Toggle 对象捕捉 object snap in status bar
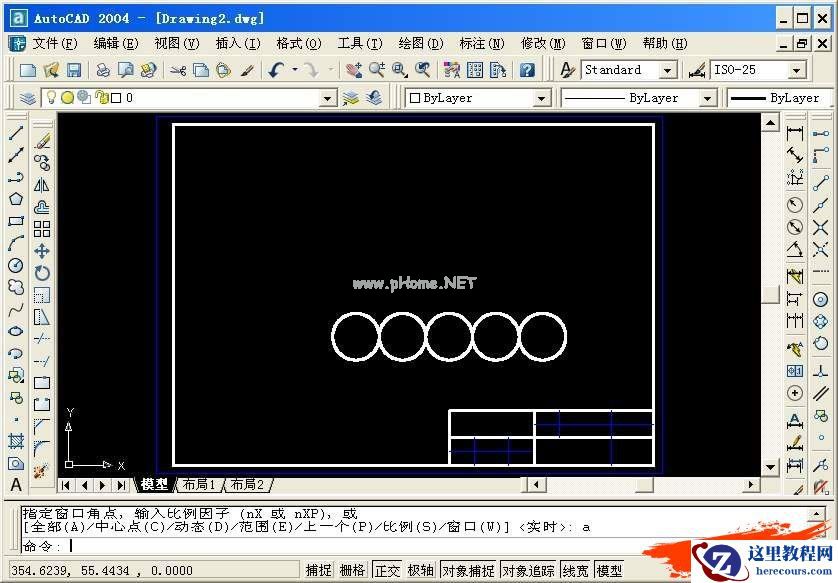 click(x=469, y=570)
